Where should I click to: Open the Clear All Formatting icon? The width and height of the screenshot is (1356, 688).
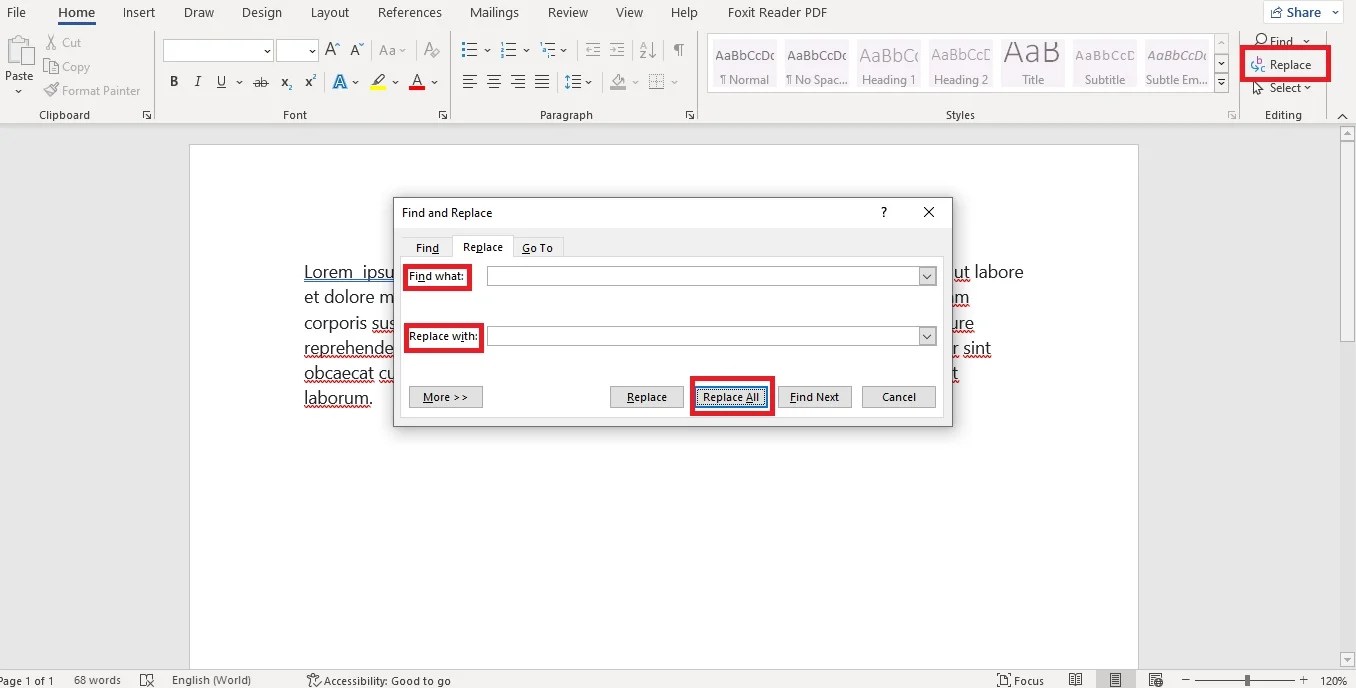pos(431,48)
